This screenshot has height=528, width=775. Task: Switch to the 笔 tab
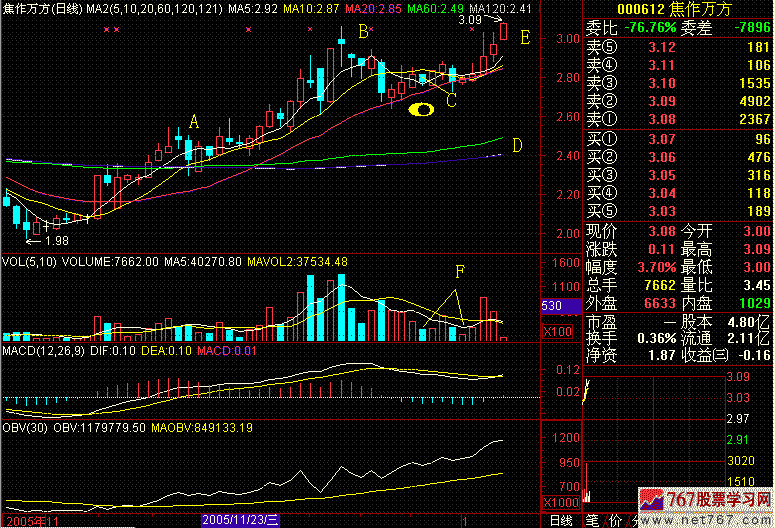pyautogui.click(x=592, y=520)
